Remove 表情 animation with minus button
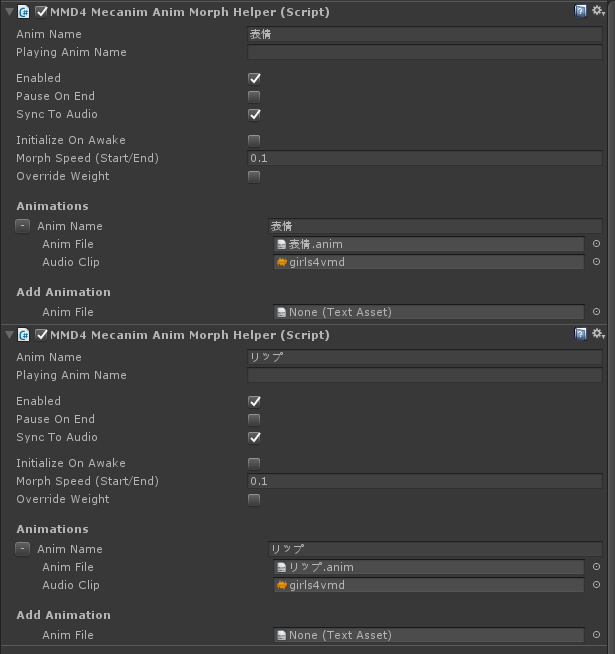Image resolution: width=615 pixels, height=654 pixels. 22,226
